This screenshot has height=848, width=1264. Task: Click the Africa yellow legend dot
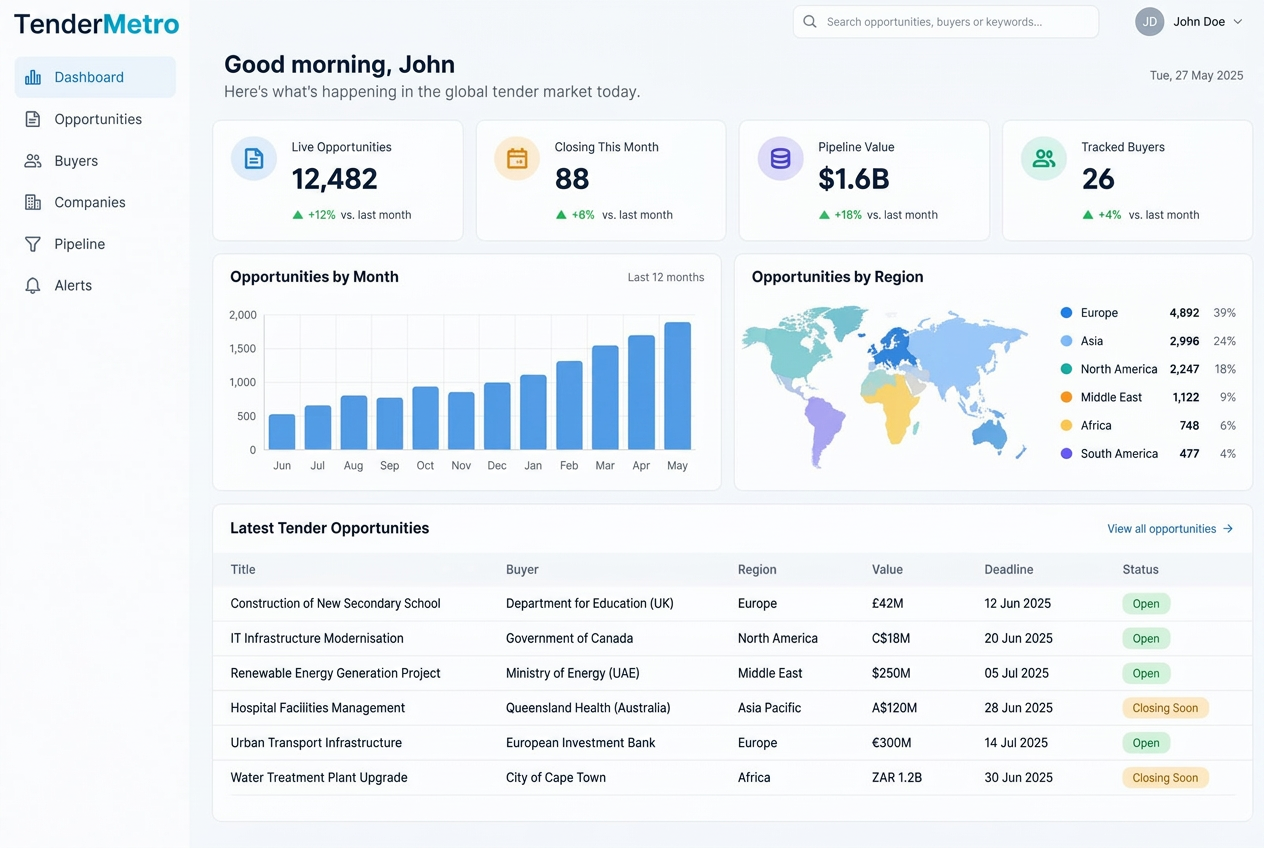coord(1066,425)
